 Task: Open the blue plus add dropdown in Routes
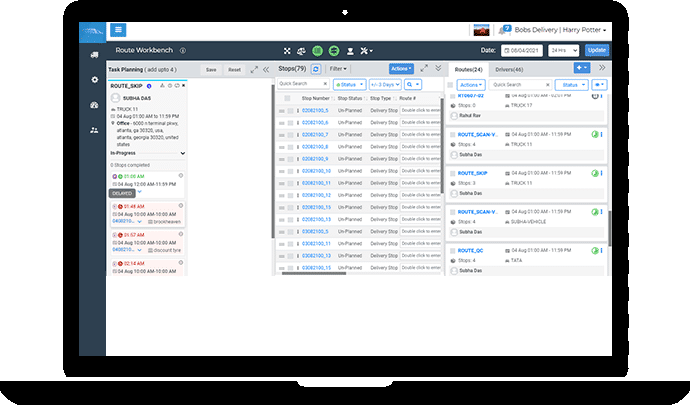[582, 68]
